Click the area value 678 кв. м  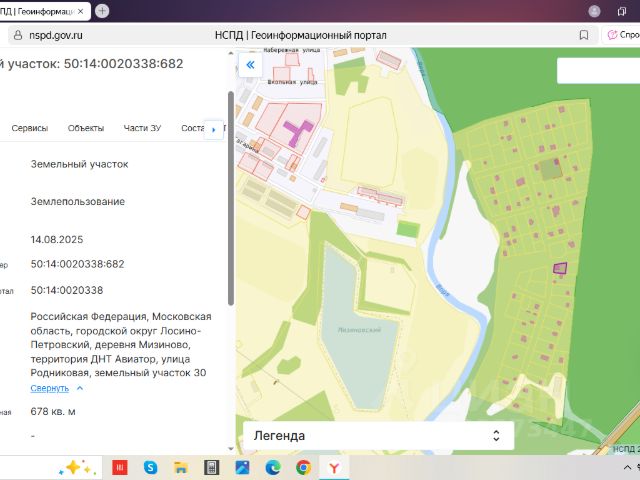click(x=53, y=411)
